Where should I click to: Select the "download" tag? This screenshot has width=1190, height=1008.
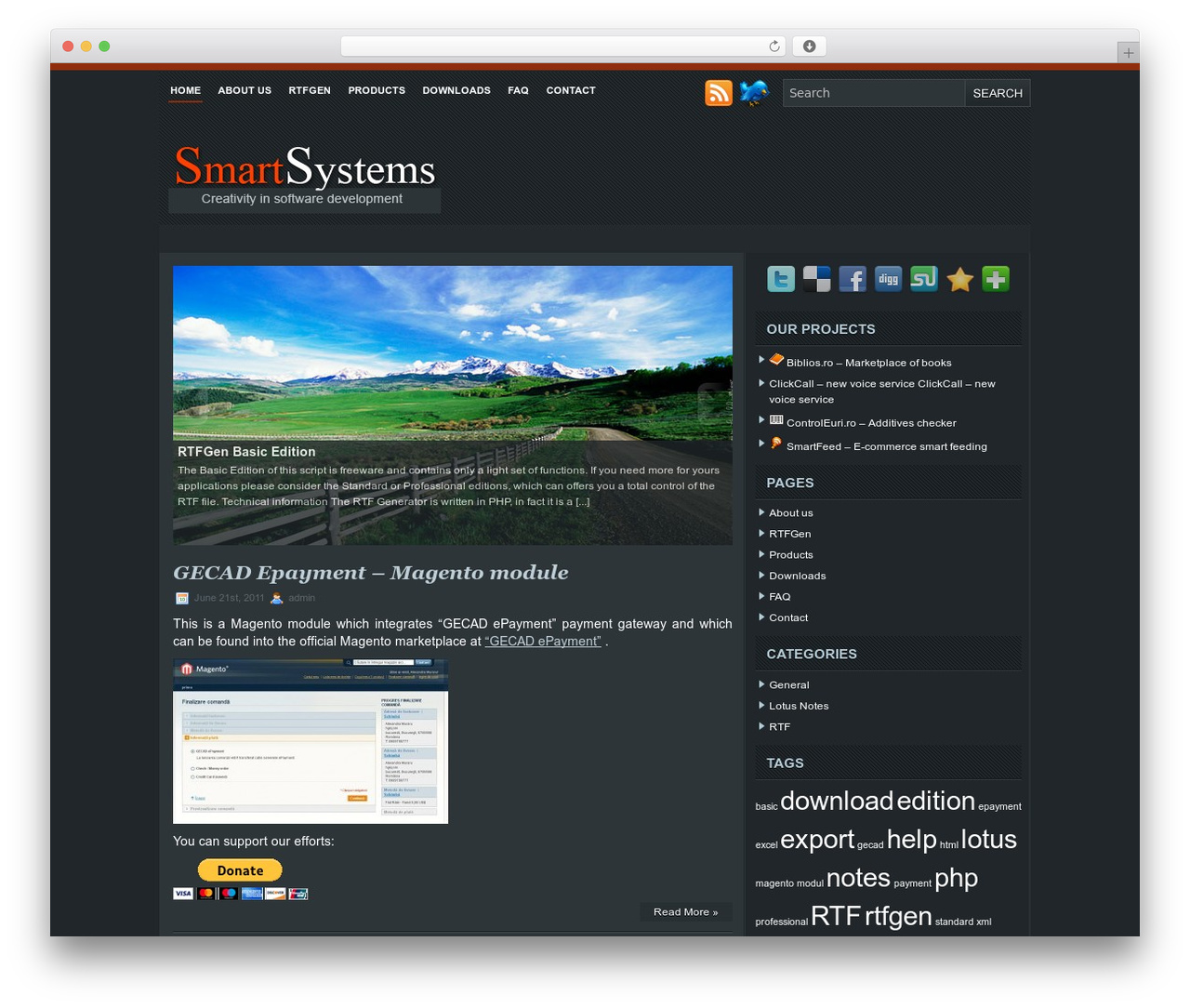coord(837,801)
